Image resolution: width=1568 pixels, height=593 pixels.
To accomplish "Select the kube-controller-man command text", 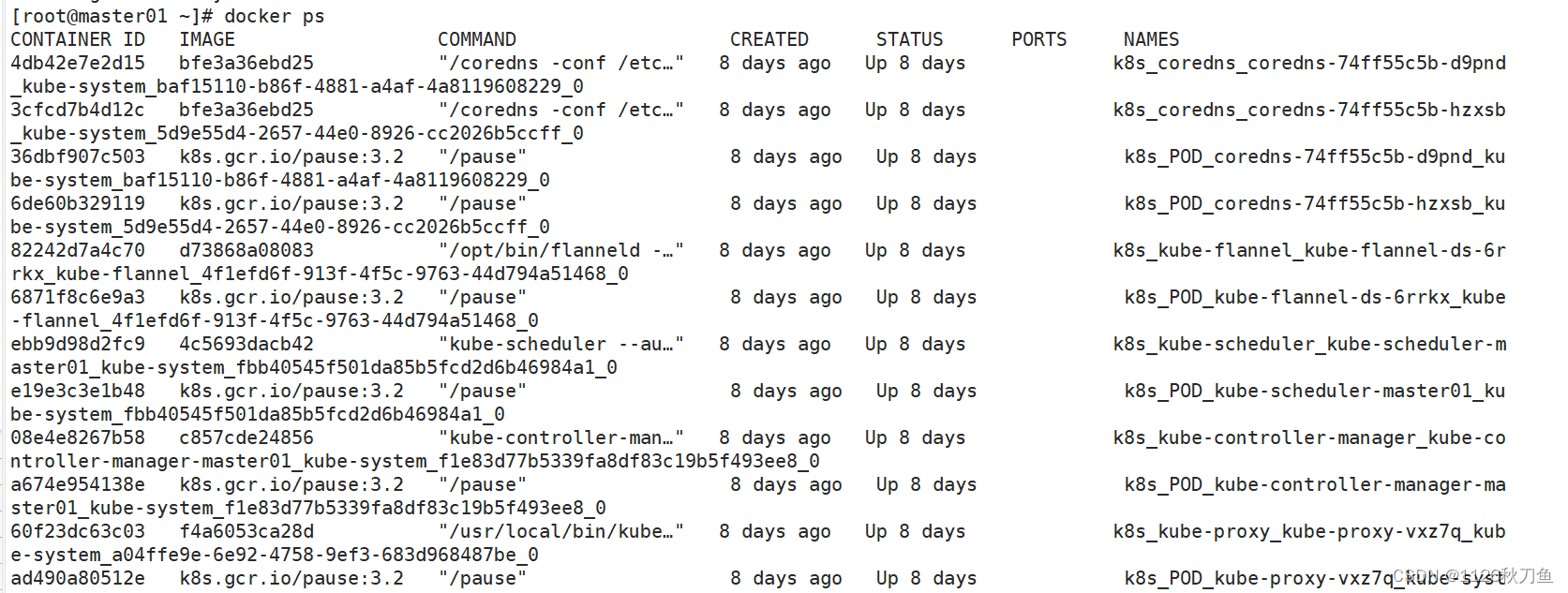I will pyautogui.click(x=561, y=437).
